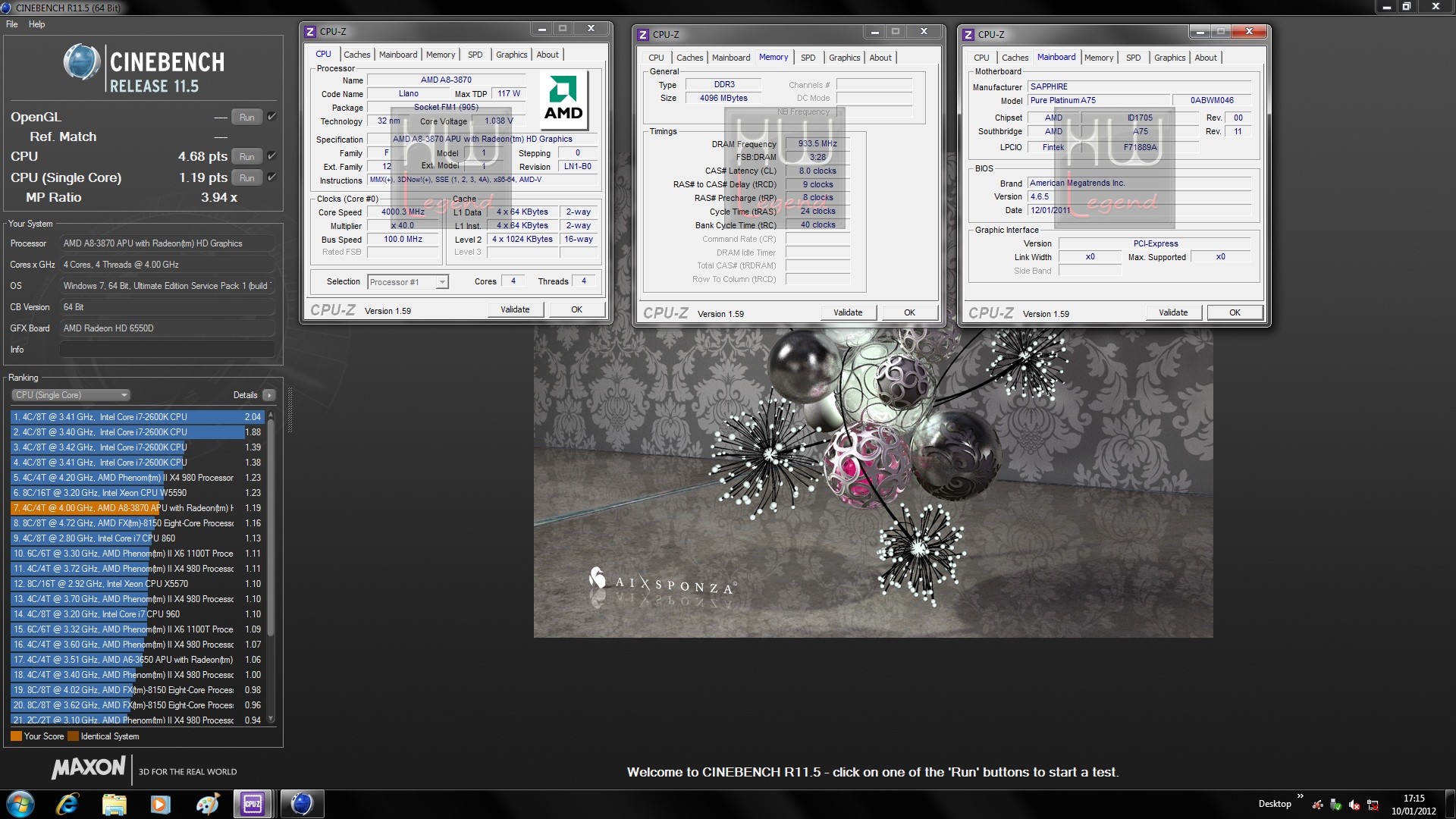Click CPU-Z icon in Memory window title
Image resolution: width=1456 pixels, height=819 pixels.
[x=642, y=35]
